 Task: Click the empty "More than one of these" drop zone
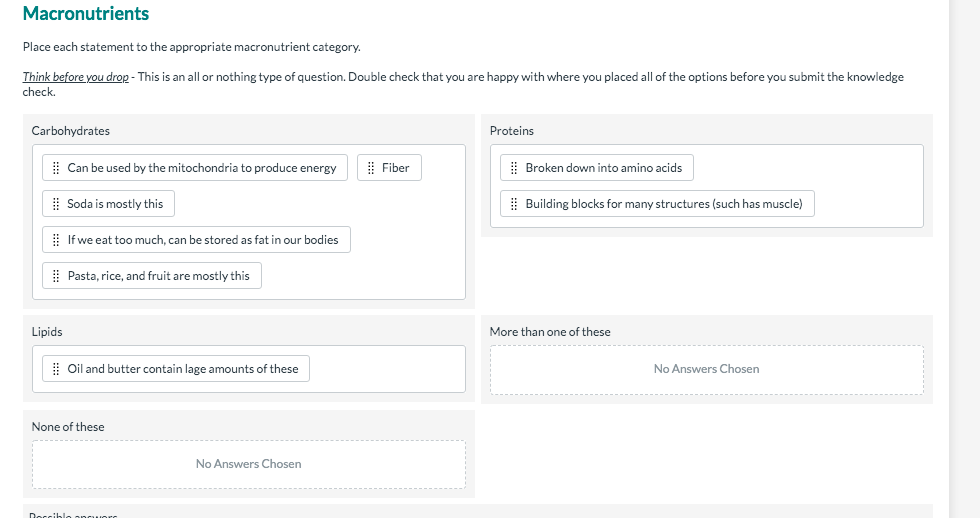click(x=706, y=369)
